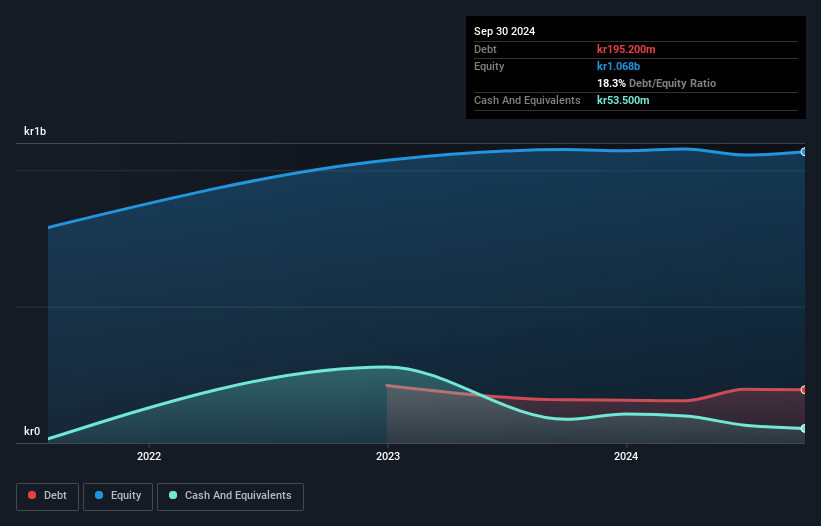The image size is (821, 526).
Task: Click the kr1b y-axis label
Action: (x=35, y=131)
